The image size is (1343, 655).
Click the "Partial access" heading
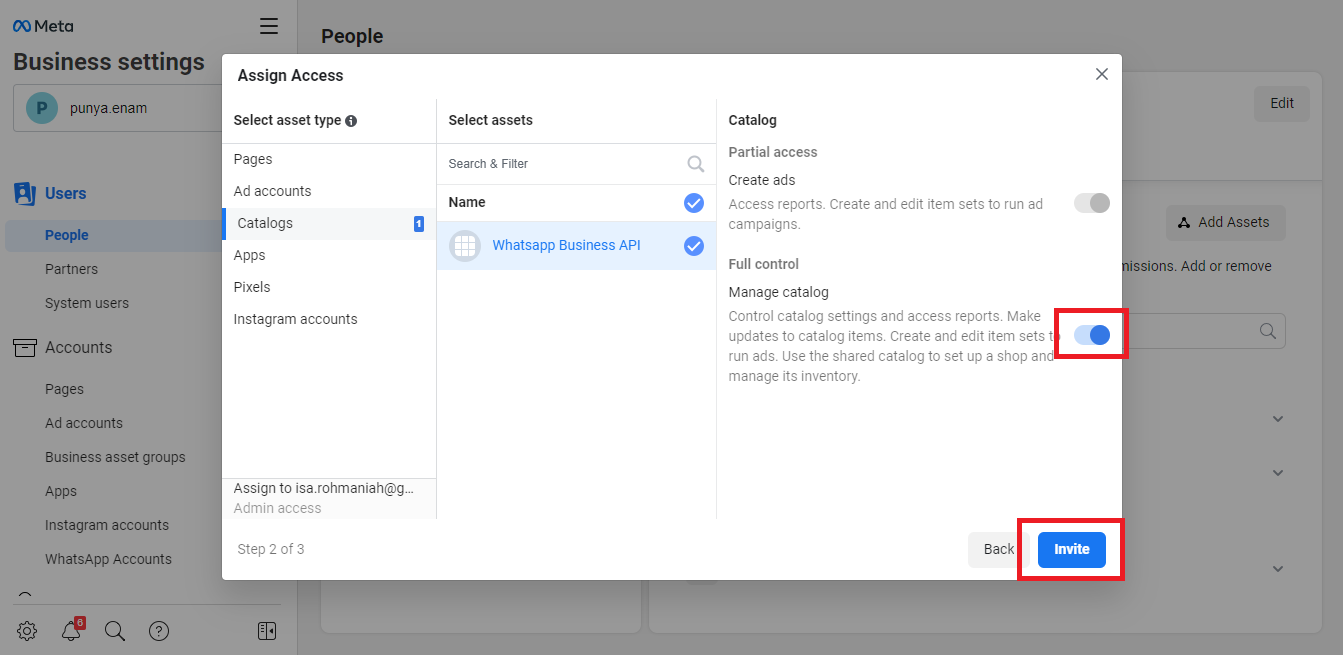[x=773, y=152]
